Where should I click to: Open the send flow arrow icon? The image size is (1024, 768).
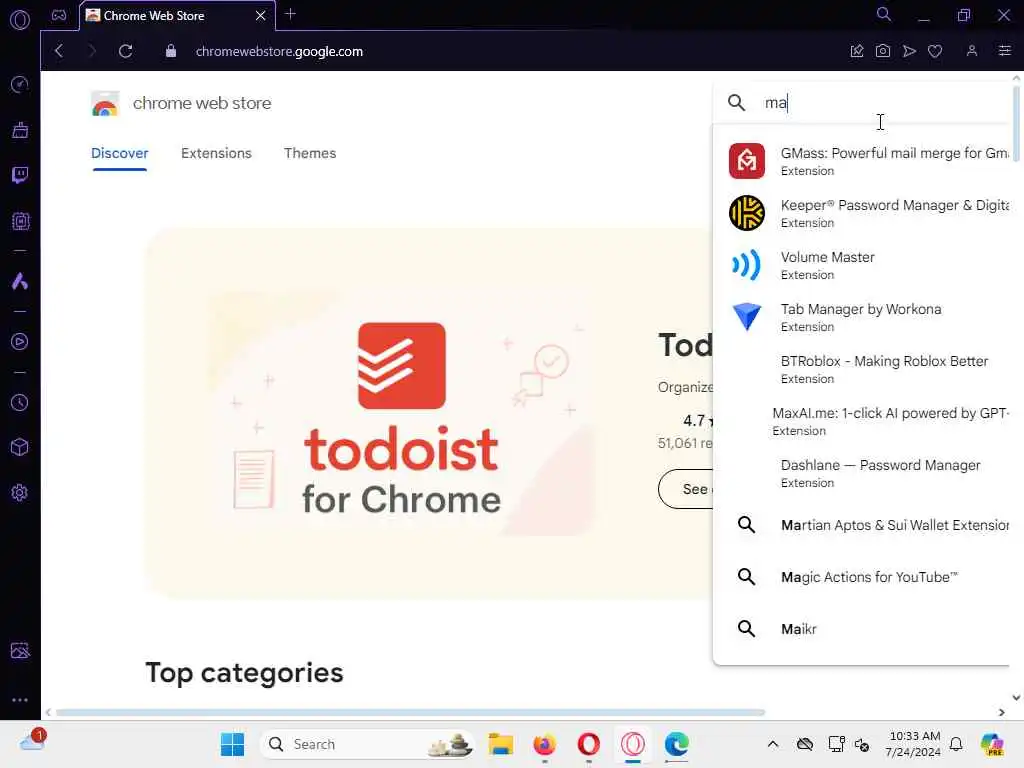pos(909,51)
